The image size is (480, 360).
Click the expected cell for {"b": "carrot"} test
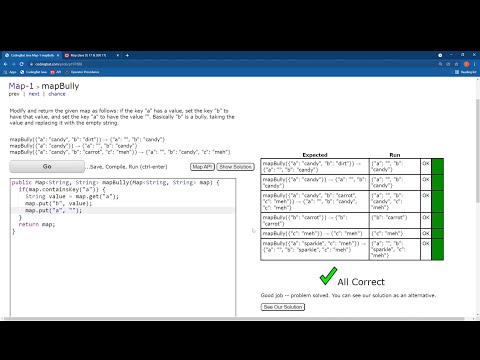click(315, 221)
